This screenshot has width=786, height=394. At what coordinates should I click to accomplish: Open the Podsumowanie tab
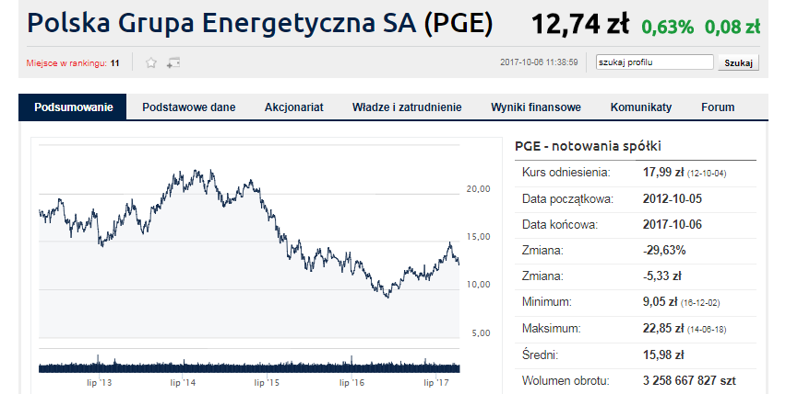pyautogui.click(x=73, y=107)
